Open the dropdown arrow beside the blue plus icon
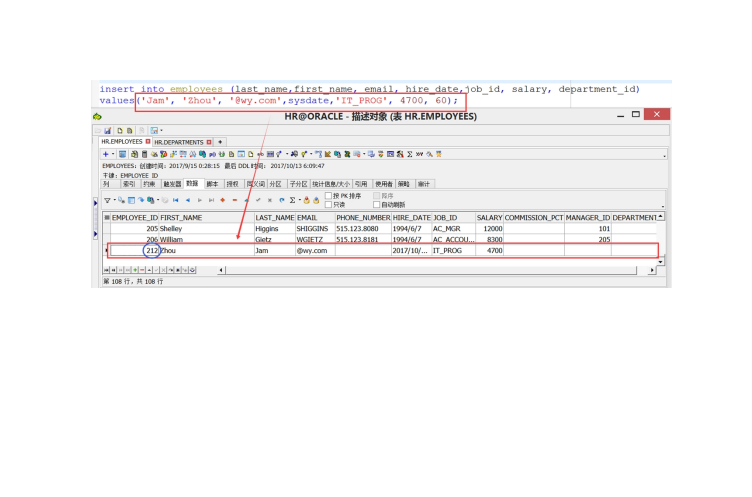752x497 pixels. (113, 154)
